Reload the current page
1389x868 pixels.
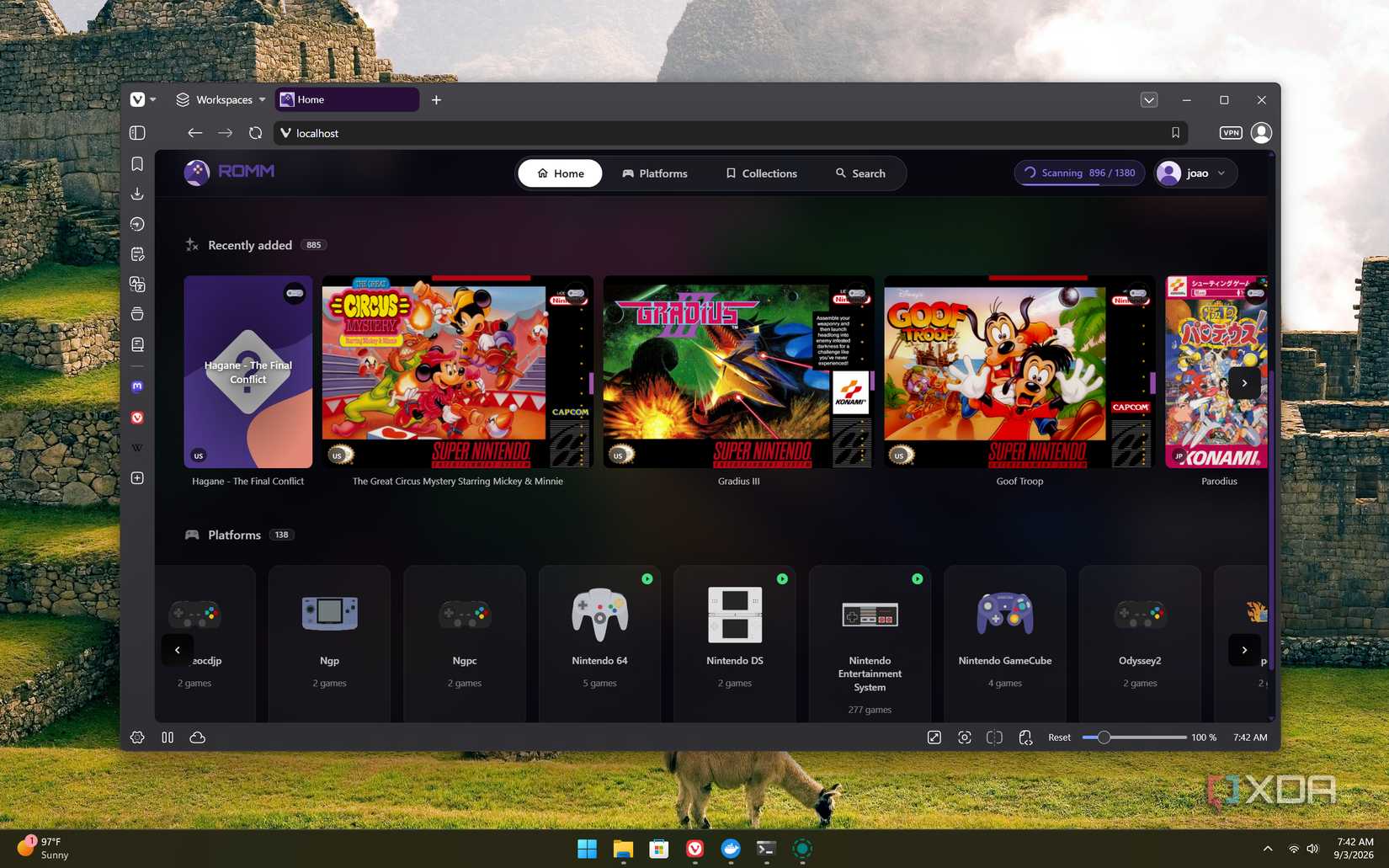(x=255, y=133)
